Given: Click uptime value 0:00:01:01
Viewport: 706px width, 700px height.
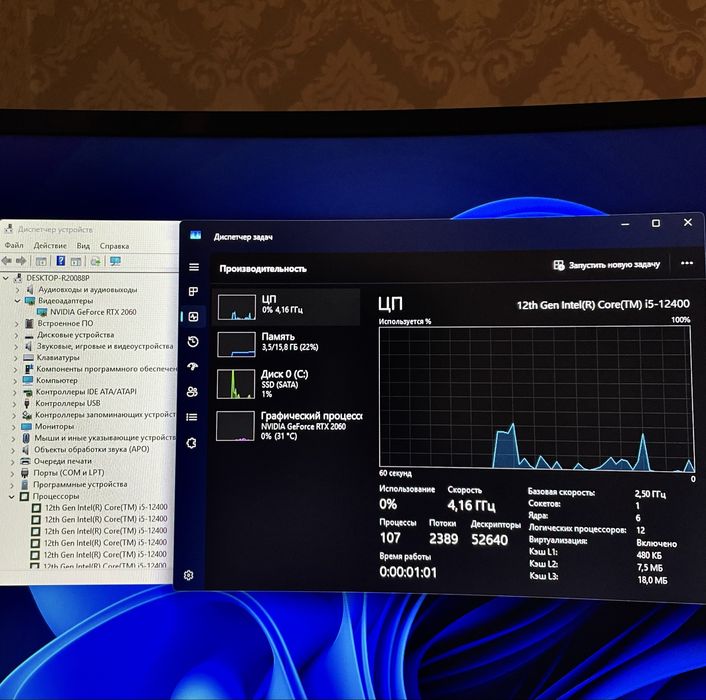Looking at the screenshot, I should click(x=408, y=572).
